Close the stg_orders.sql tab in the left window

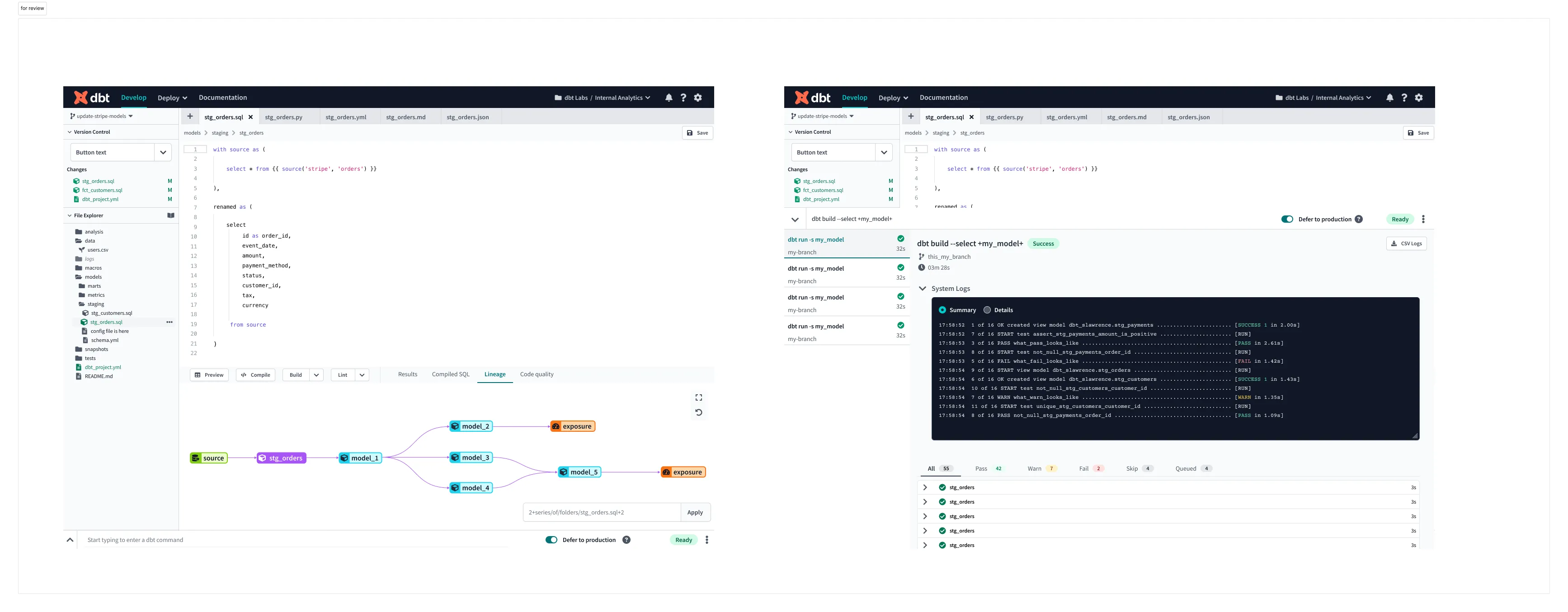pyautogui.click(x=250, y=117)
